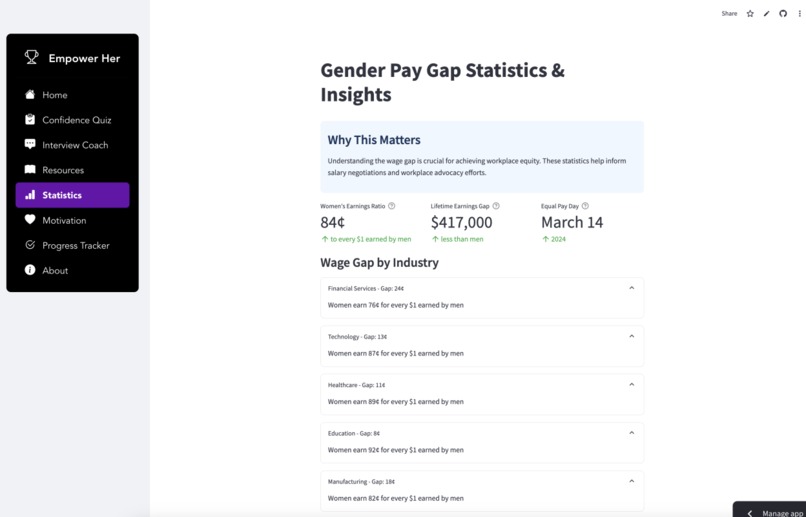Click the star favorite icon
Screen dimensions: 806x517
[750, 14]
